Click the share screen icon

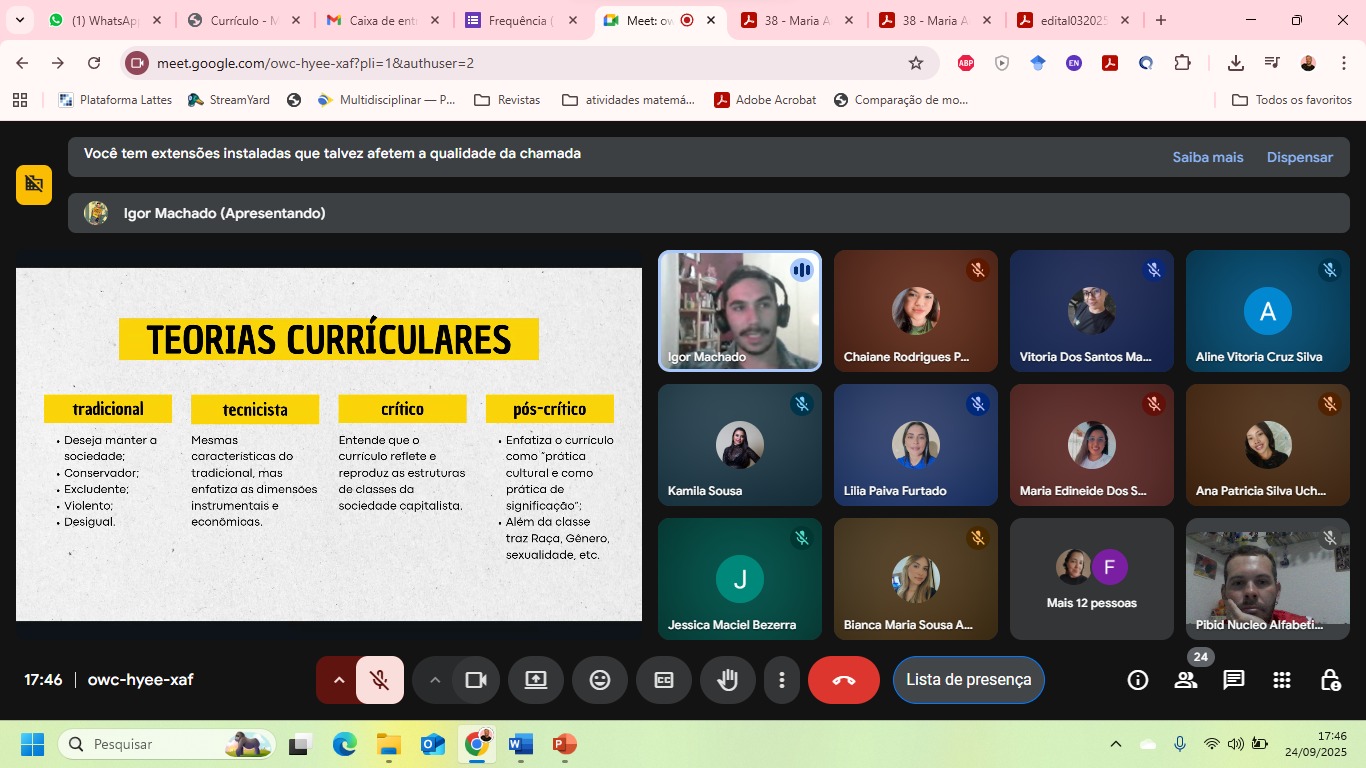tap(536, 680)
